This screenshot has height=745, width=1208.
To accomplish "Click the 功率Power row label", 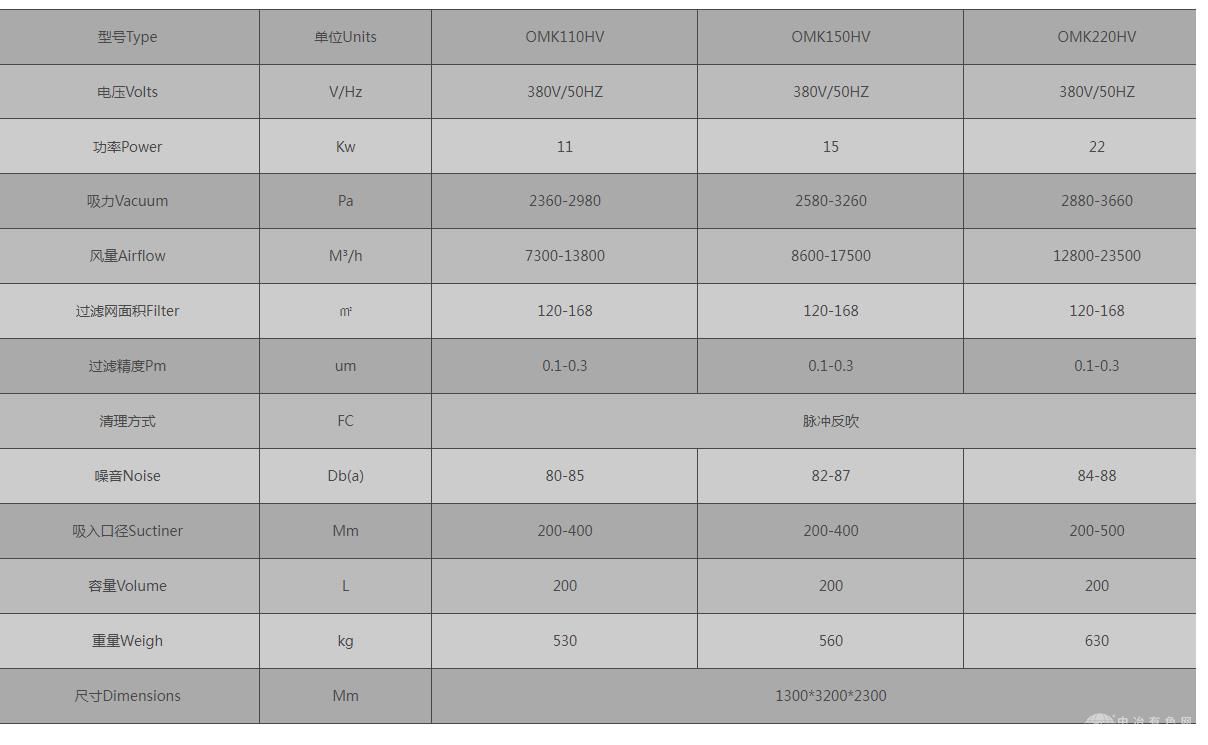I will click(x=129, y=147).
